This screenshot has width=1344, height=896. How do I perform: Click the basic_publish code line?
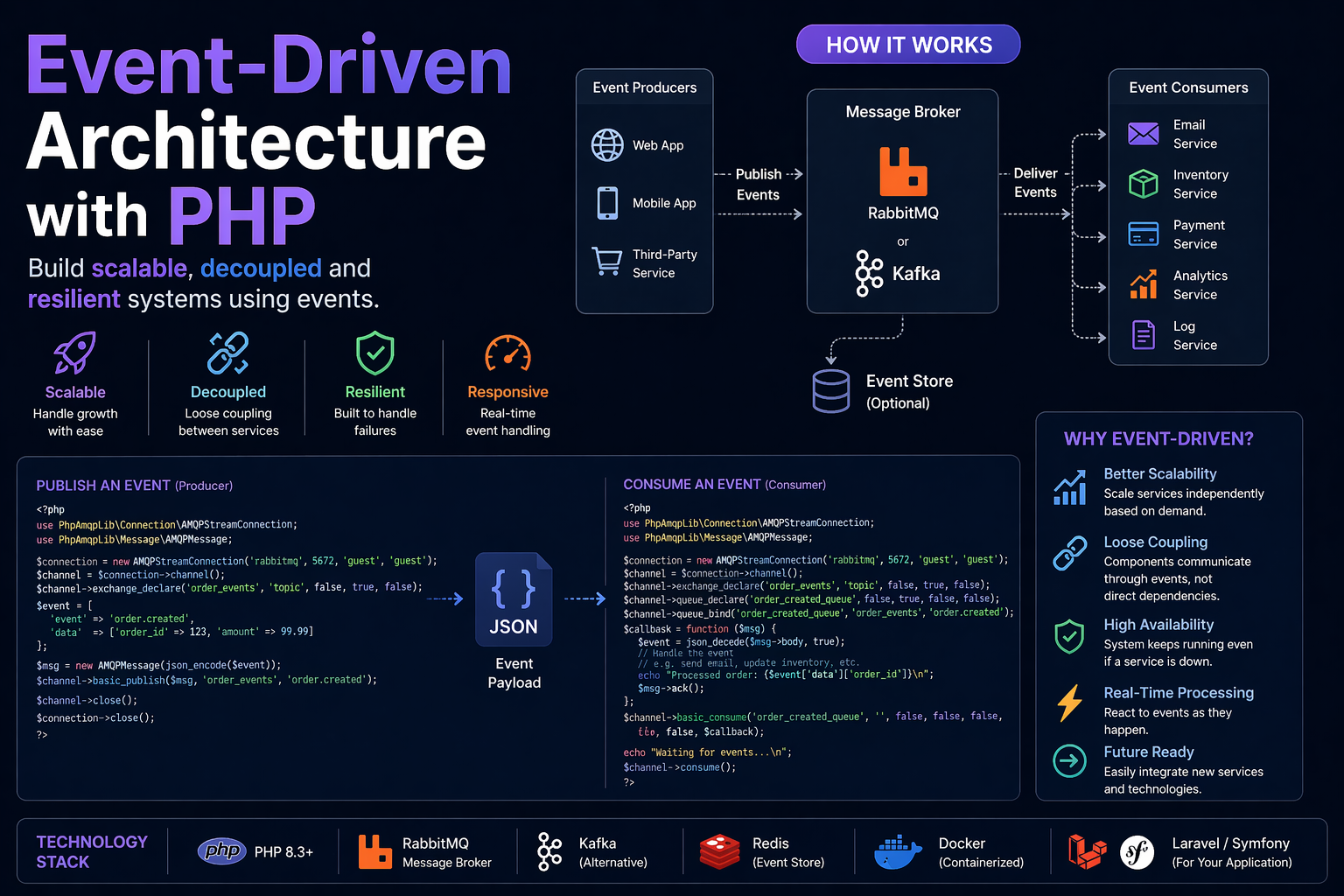pyautogui.click(x=206, y=680)
